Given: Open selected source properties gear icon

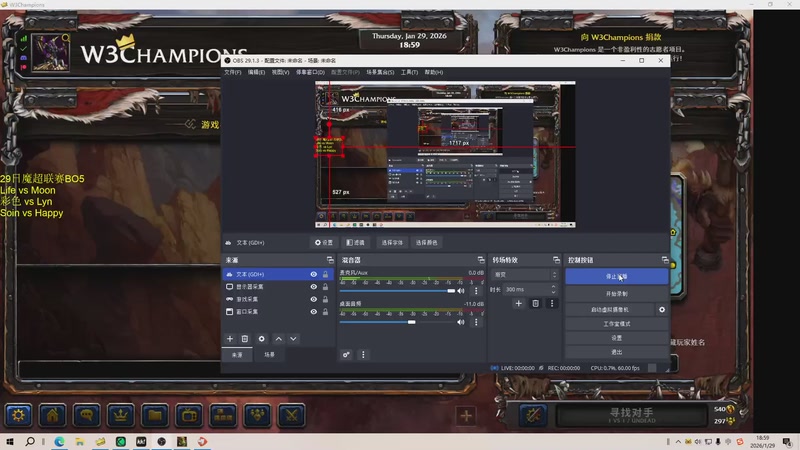Looking at the screenshot, I should (262, 339).
